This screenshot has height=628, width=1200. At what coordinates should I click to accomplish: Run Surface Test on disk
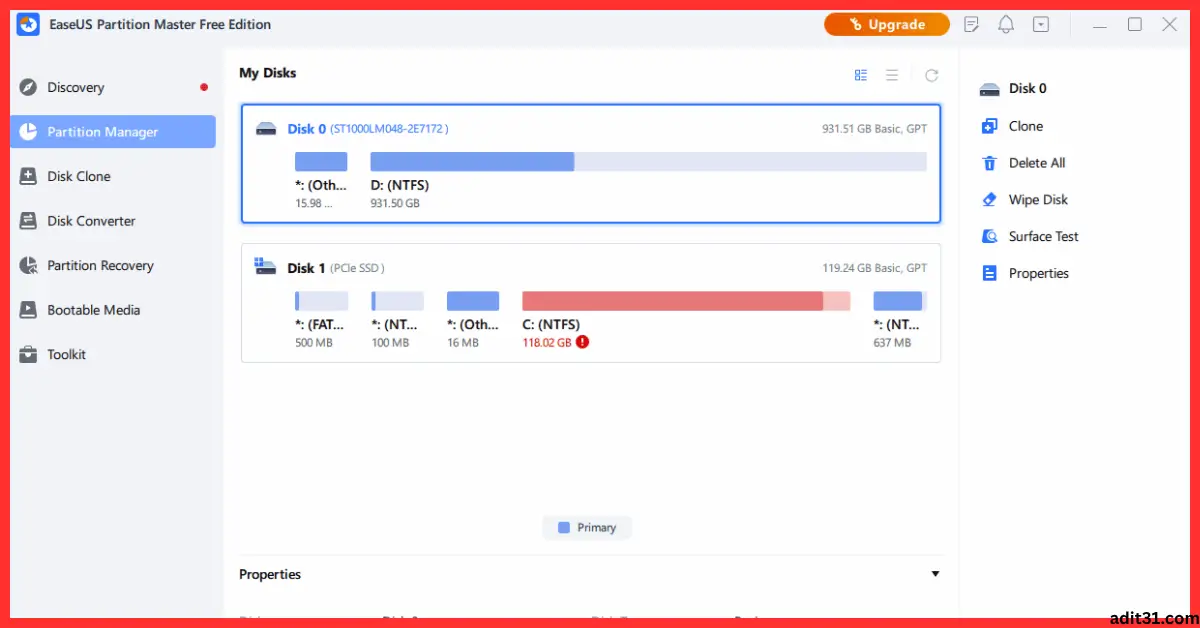point(1043,237)
